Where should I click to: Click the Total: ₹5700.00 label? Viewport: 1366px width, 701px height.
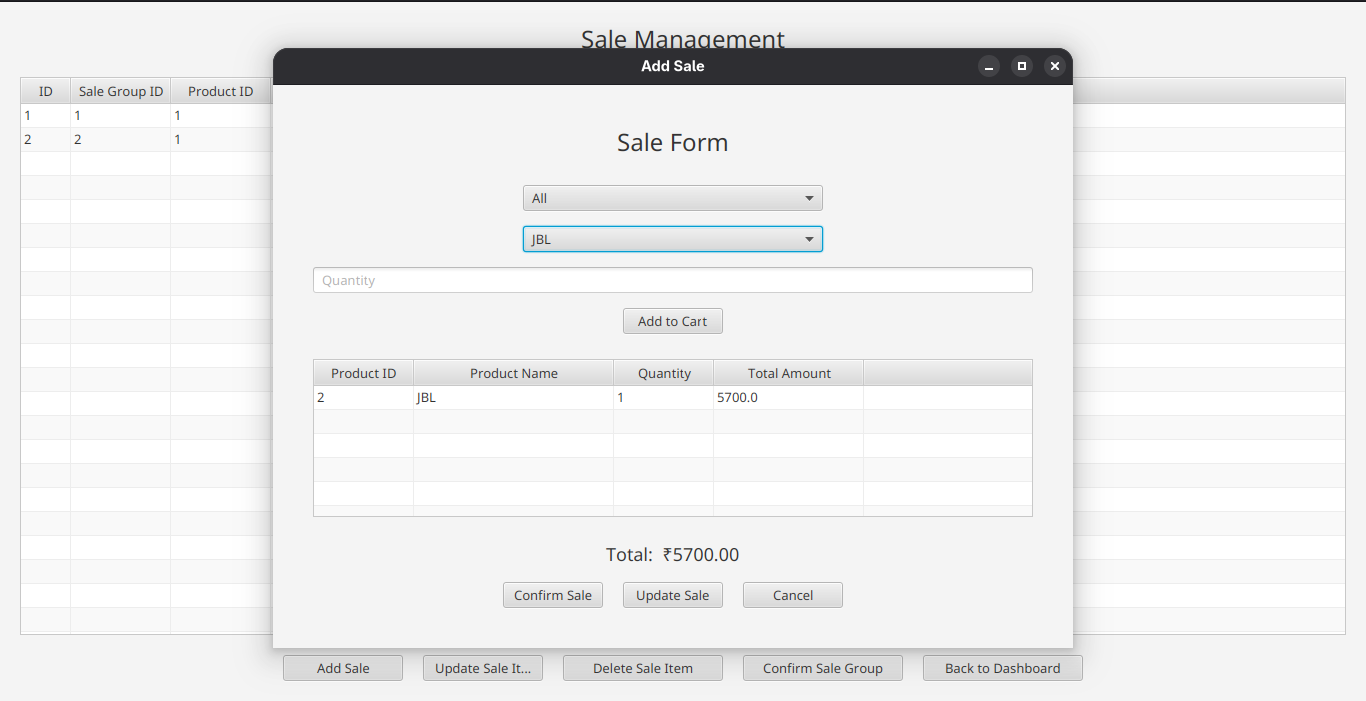[x=673, y=555]
